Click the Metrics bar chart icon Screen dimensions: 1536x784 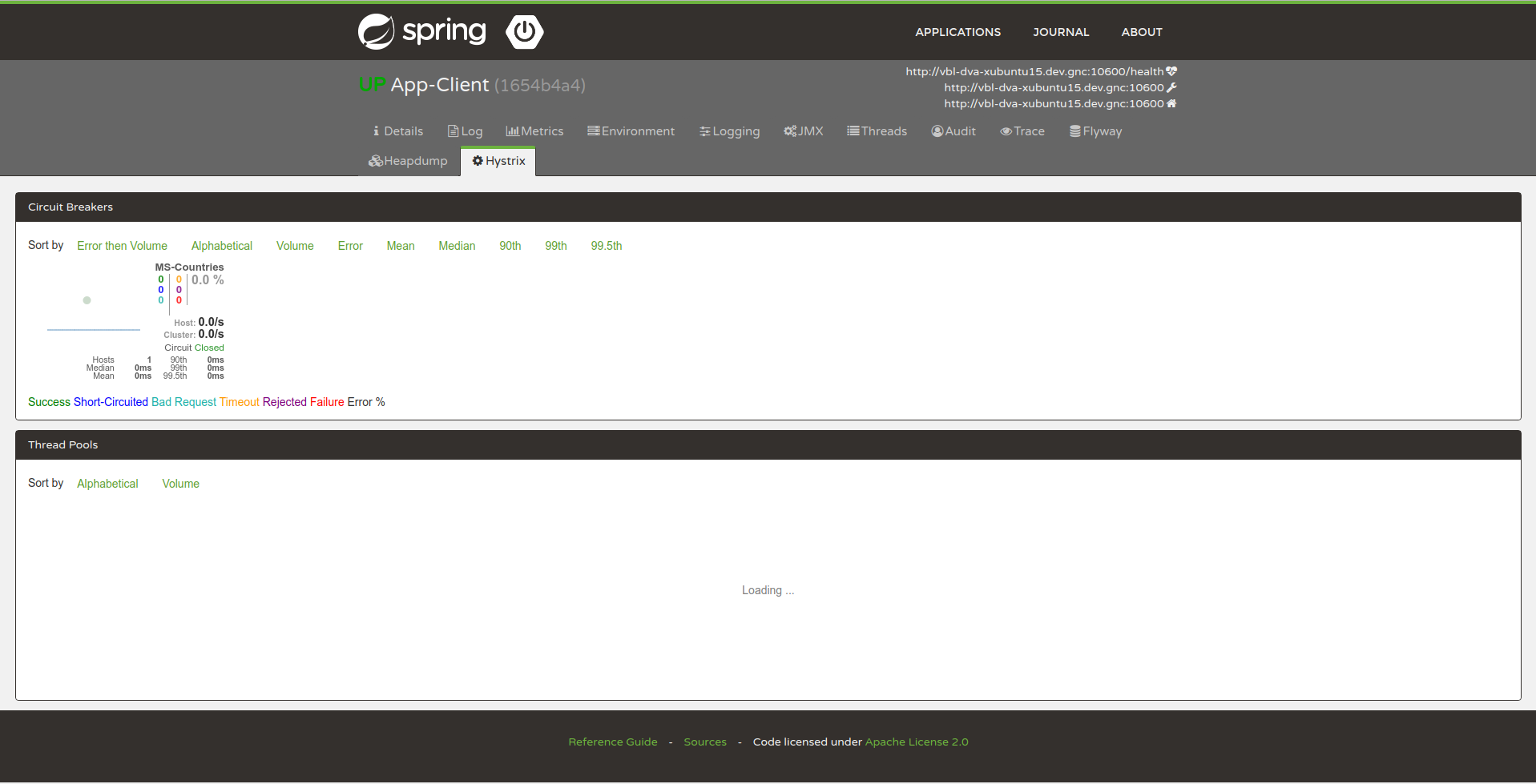click(513, 131)
